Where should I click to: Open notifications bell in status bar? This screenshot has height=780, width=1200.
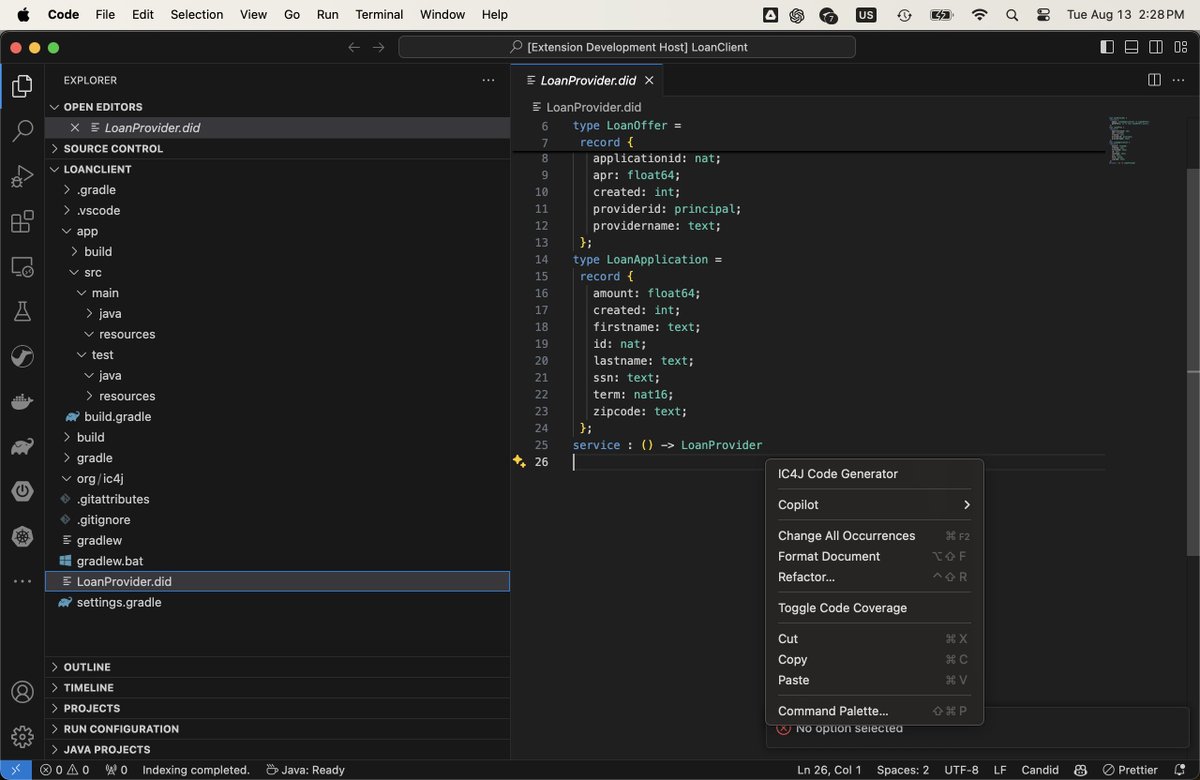[1181, 770]
